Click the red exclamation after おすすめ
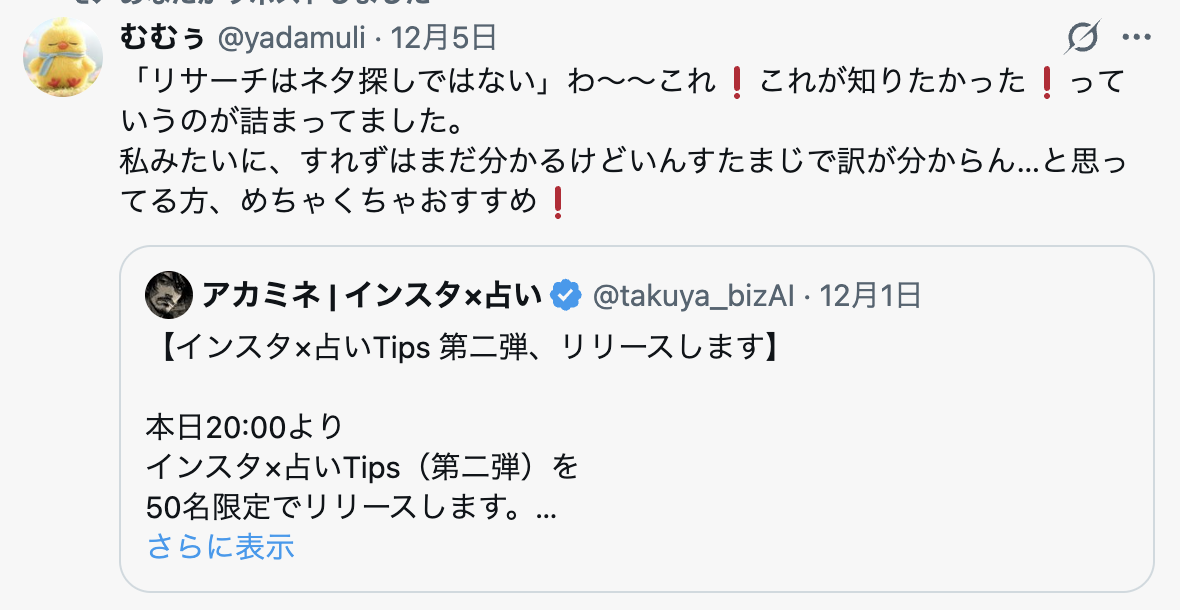Screen dimensions: 1180x610 (x=558, y=202)
